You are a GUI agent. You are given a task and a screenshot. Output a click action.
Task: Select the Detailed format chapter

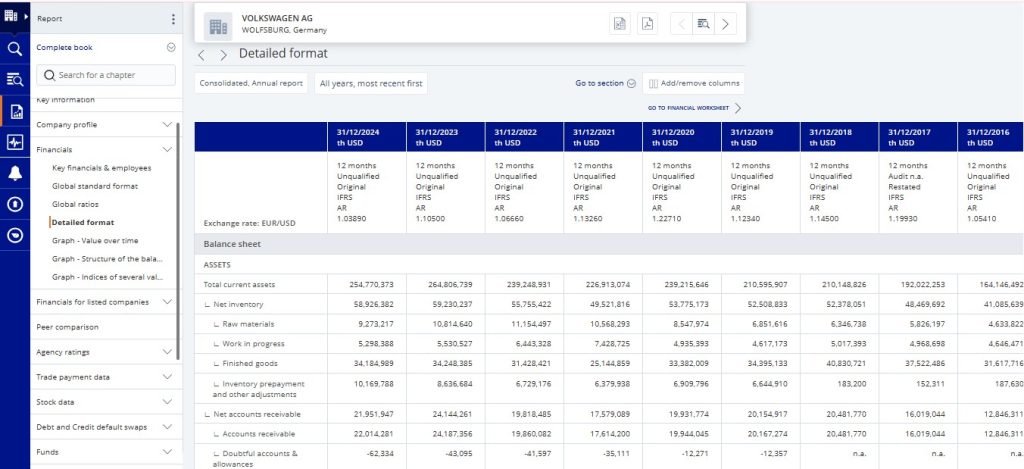click(x=83, y=223)
